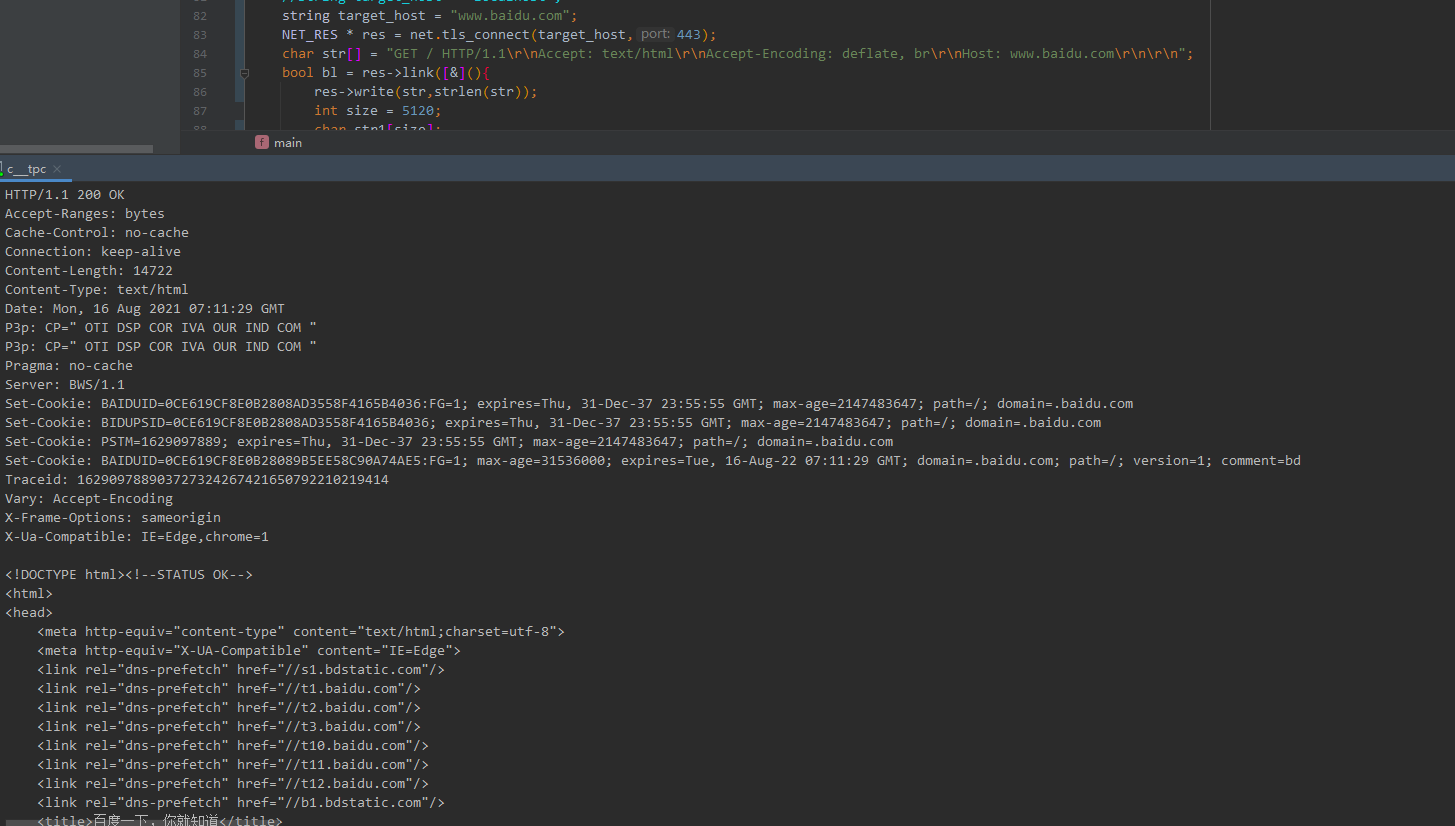Screen dimensions: 1455x826
Task: Place cursor on the www.baidu.com string
Action: pyautogui.click(x=510, y=15)
